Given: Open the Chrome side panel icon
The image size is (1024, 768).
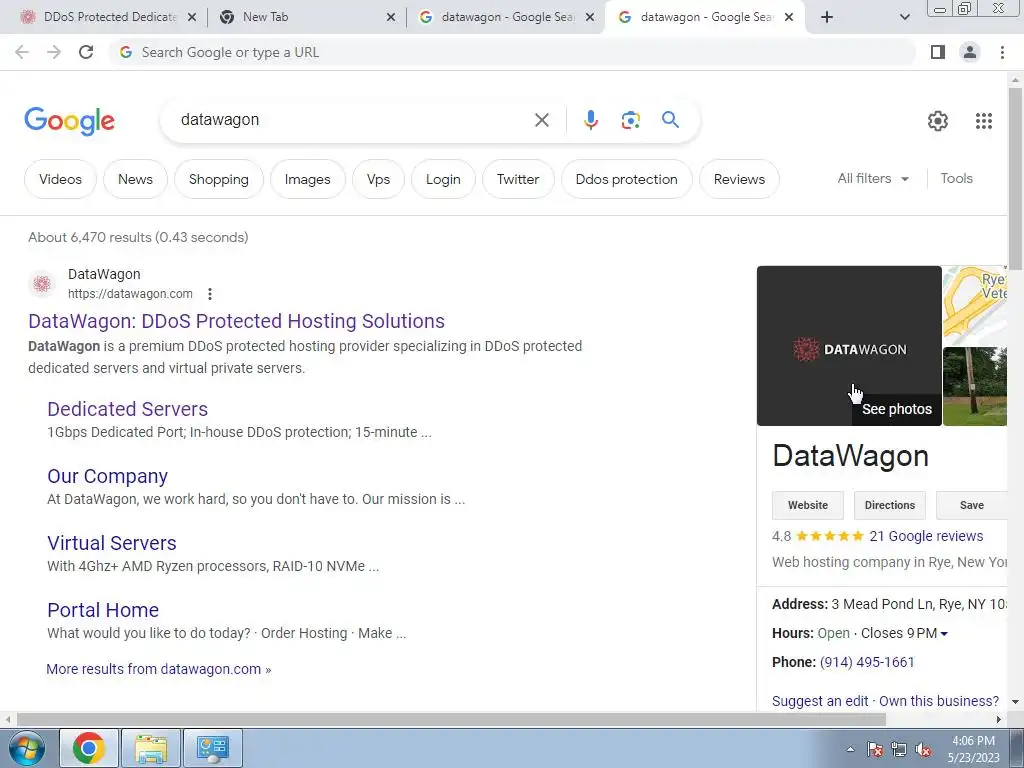Looking at the screenshot, I should (x=938, y=52).
